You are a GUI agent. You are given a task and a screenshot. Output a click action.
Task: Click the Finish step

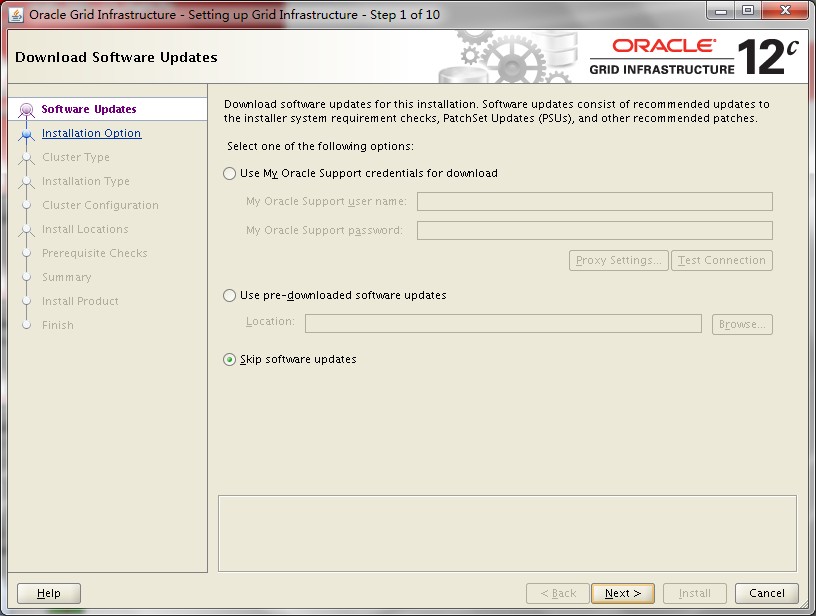point(58,325)
